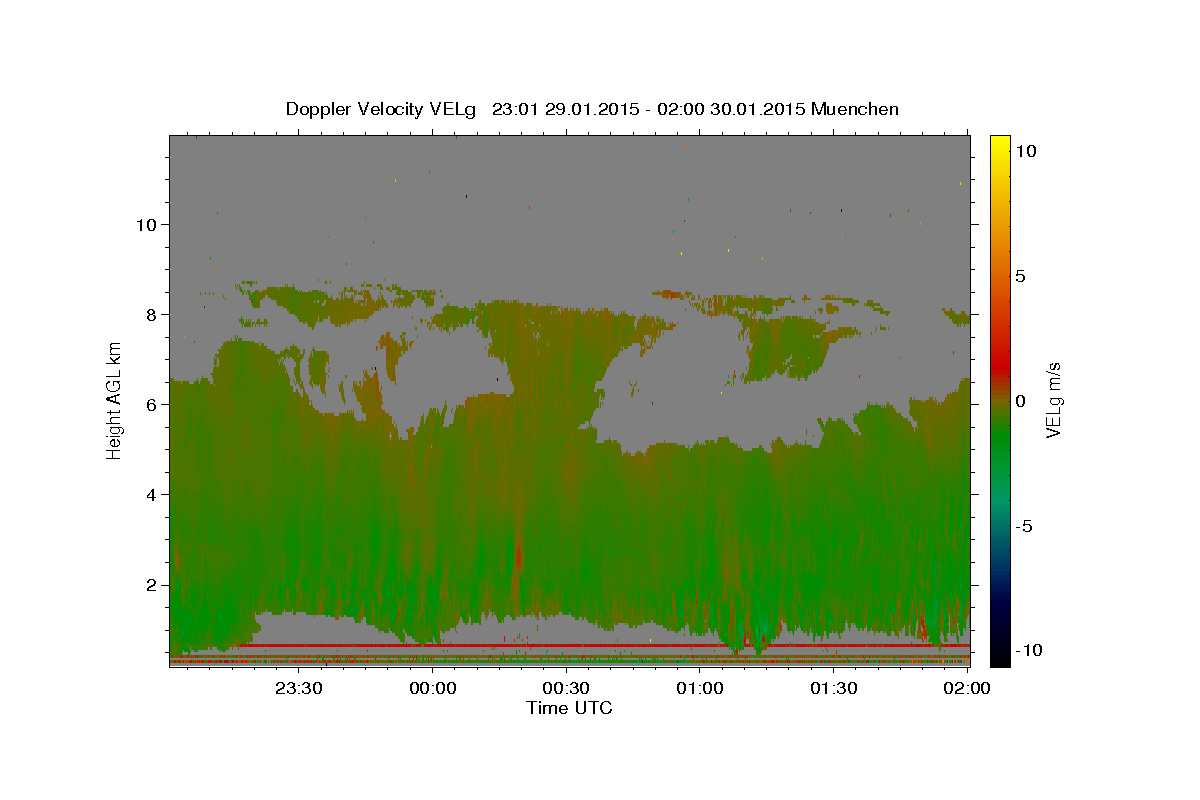1200x800 pixels.
Task: Click the plot title 'Doppler Velocity VELg'
Action: click(381, 109)
